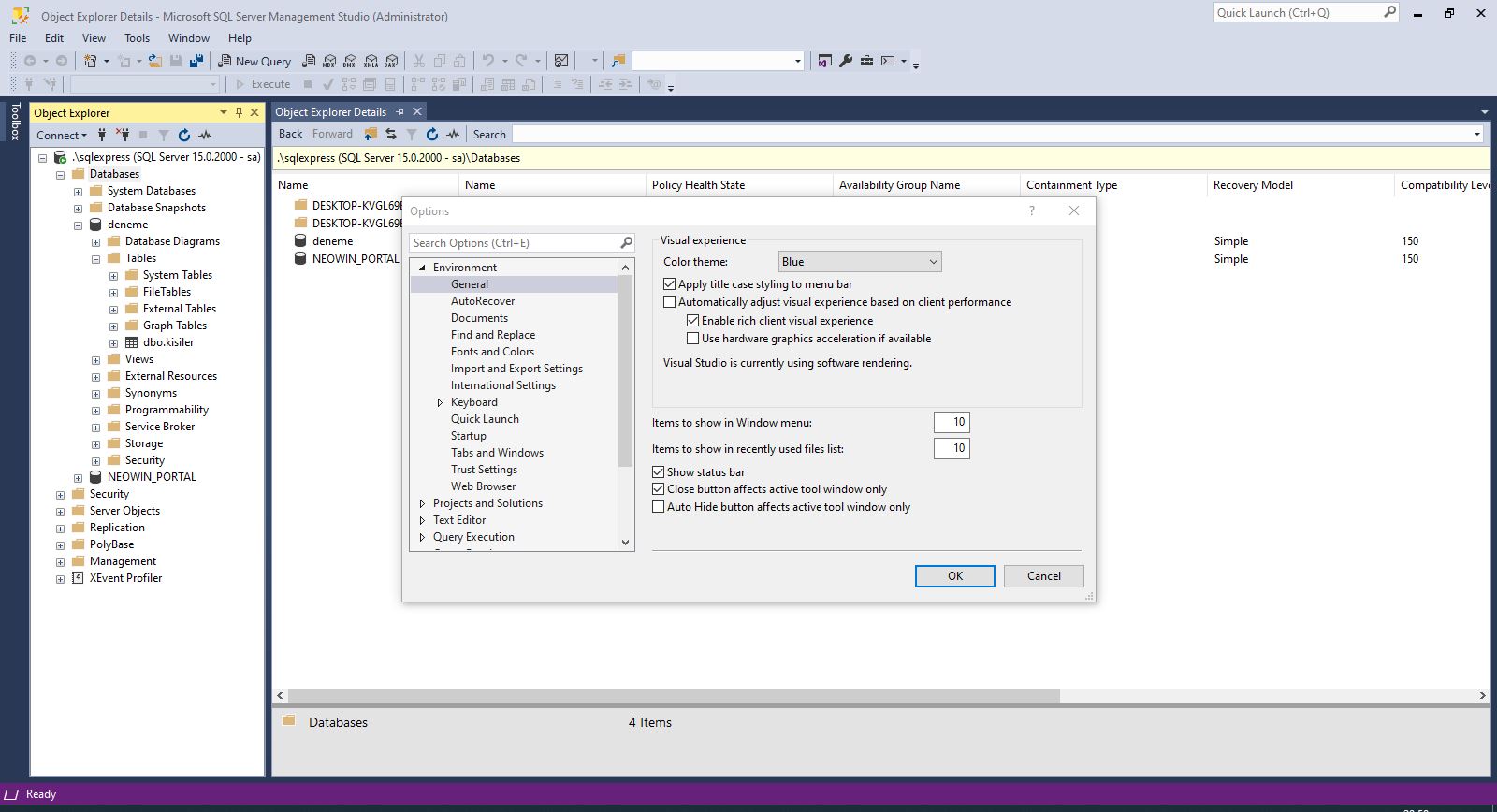Select AutoRecover in Options tree

483,301
